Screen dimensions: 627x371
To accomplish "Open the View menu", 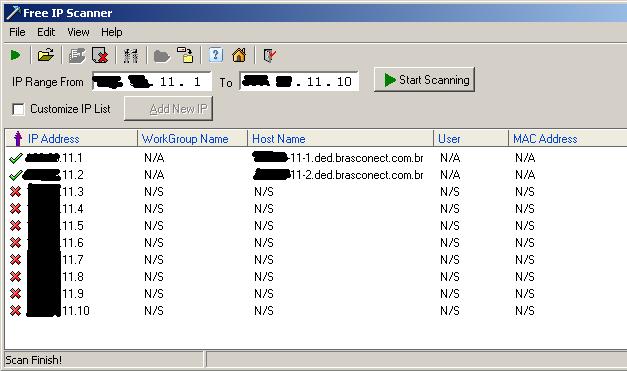I will [x=78, y=32].
